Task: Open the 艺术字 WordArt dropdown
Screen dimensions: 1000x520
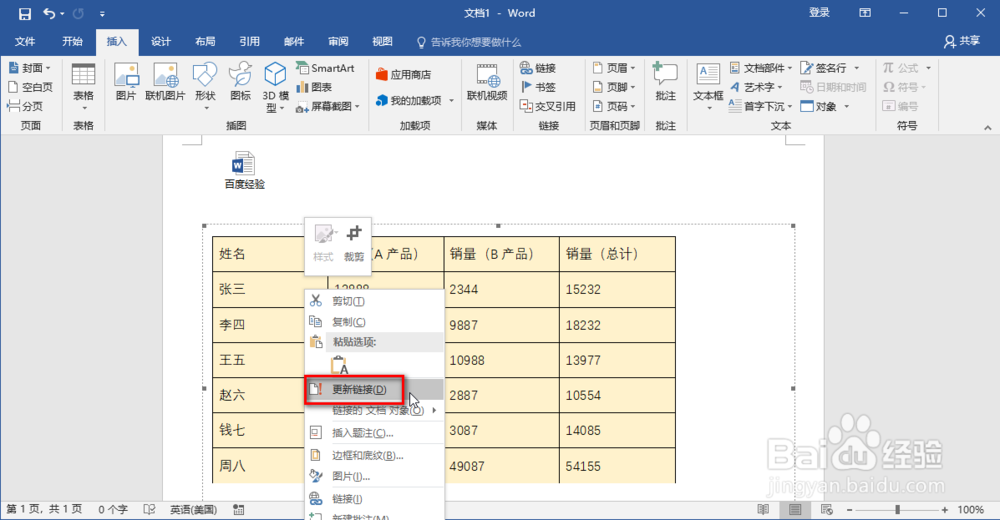Action: (755, 87)
